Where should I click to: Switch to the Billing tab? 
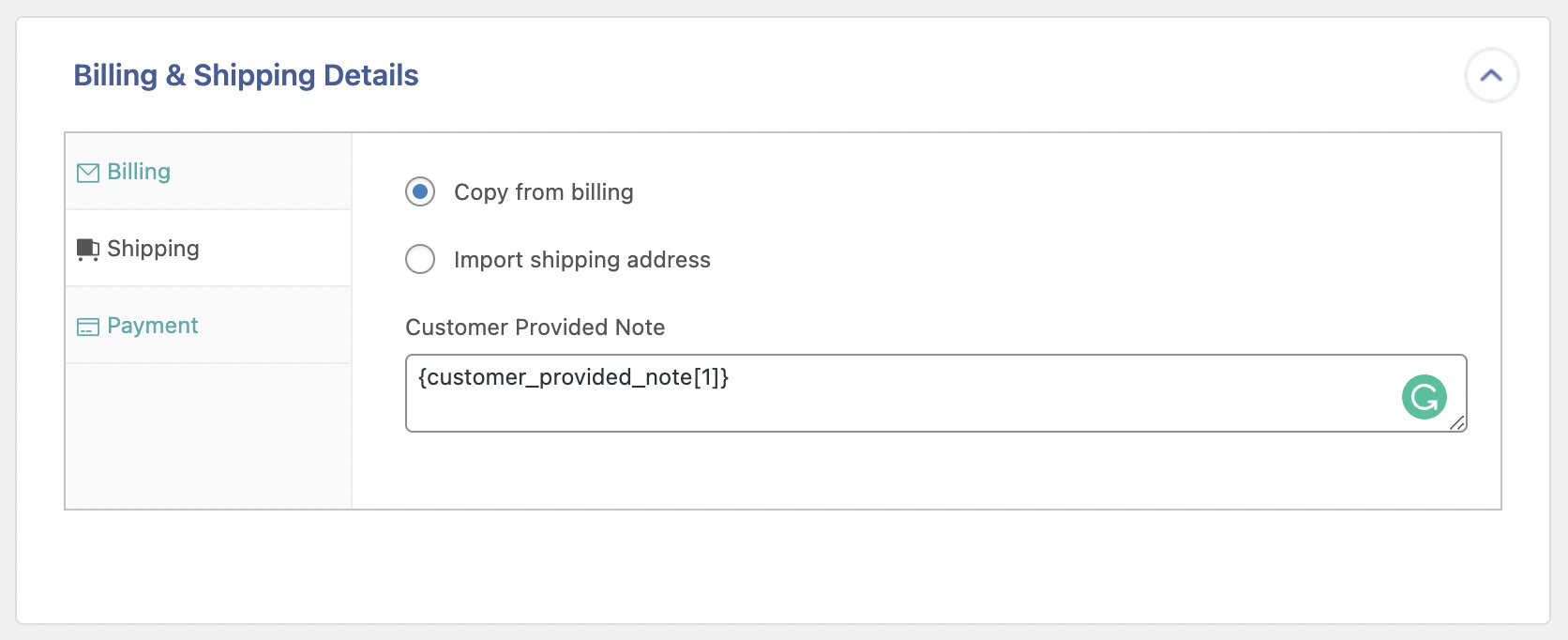(139, 172)
